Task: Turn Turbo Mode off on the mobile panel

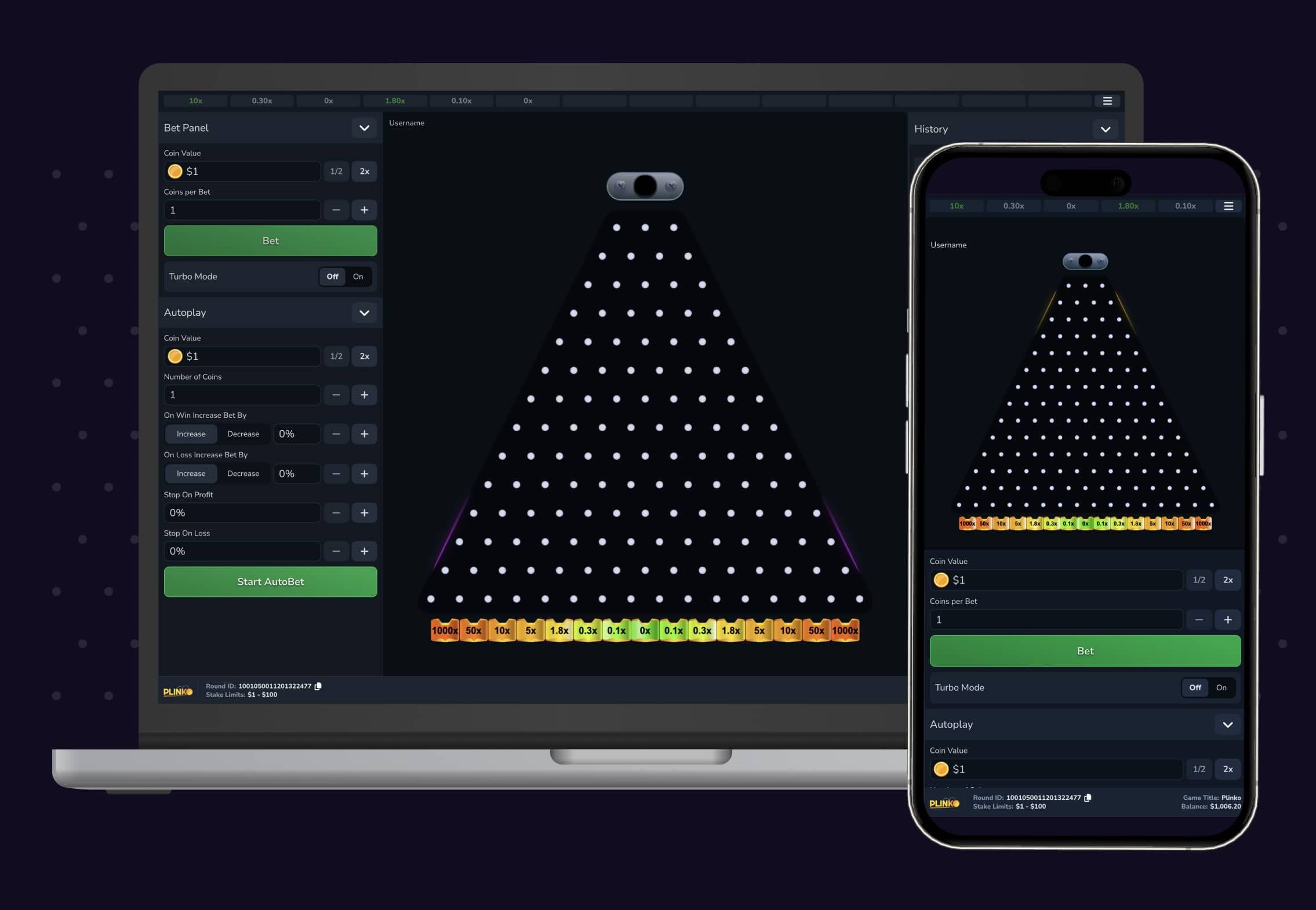Action: click(x=1194, y=688)
